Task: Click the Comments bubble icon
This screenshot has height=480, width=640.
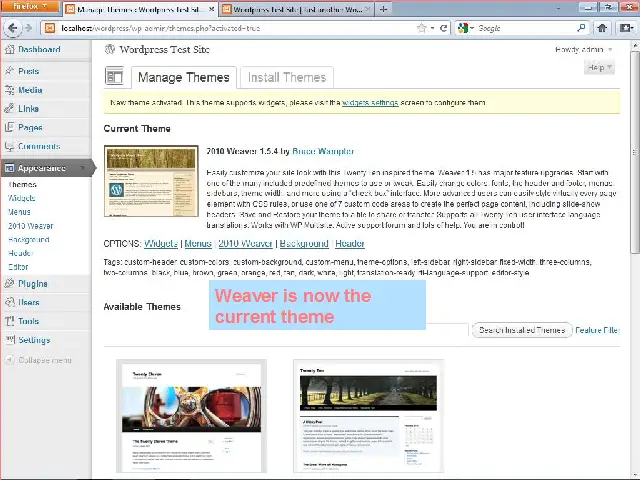Action: 9,146
